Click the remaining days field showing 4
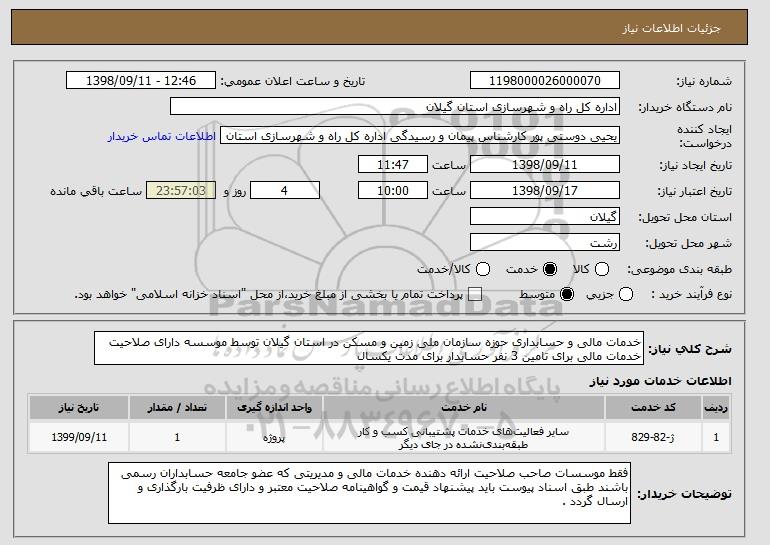 tap(285, 191)
